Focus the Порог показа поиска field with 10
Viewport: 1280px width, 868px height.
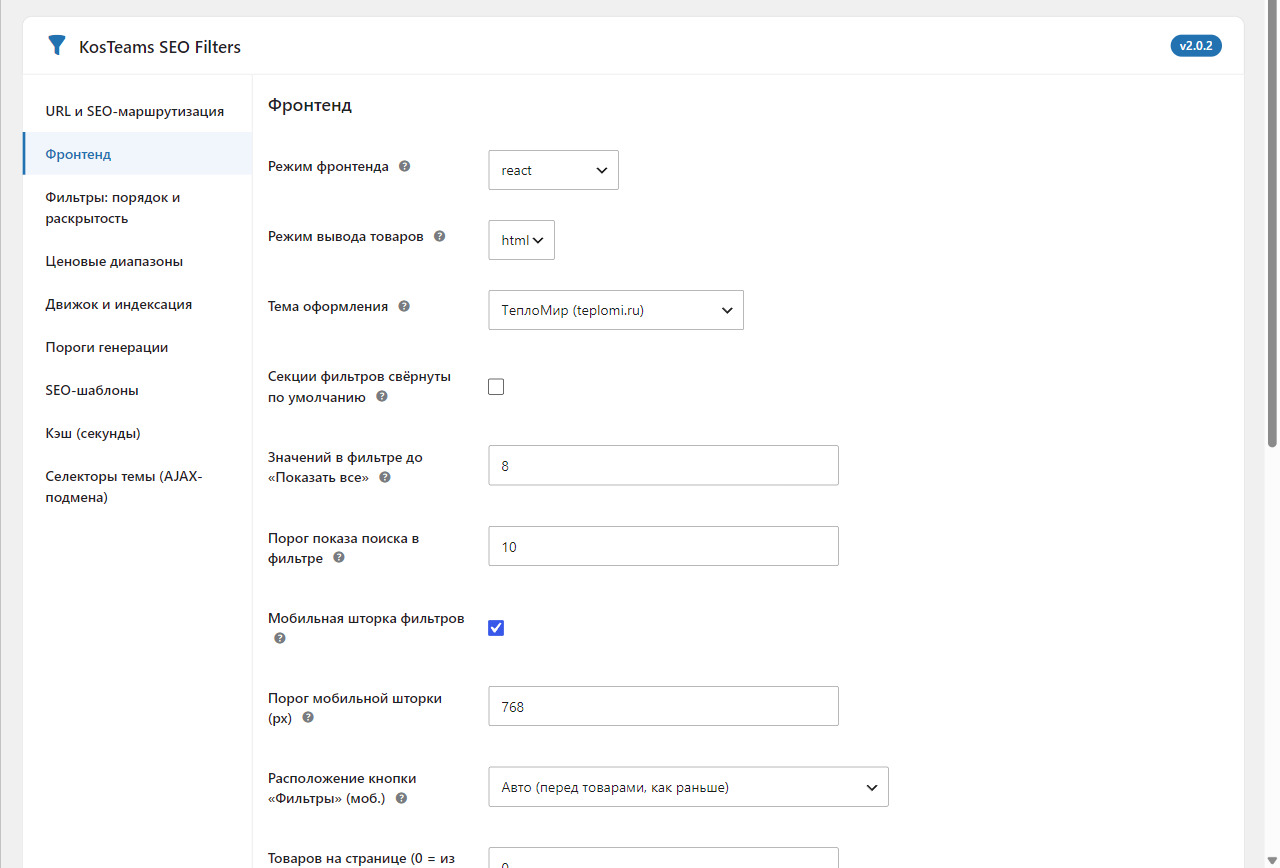664,546
